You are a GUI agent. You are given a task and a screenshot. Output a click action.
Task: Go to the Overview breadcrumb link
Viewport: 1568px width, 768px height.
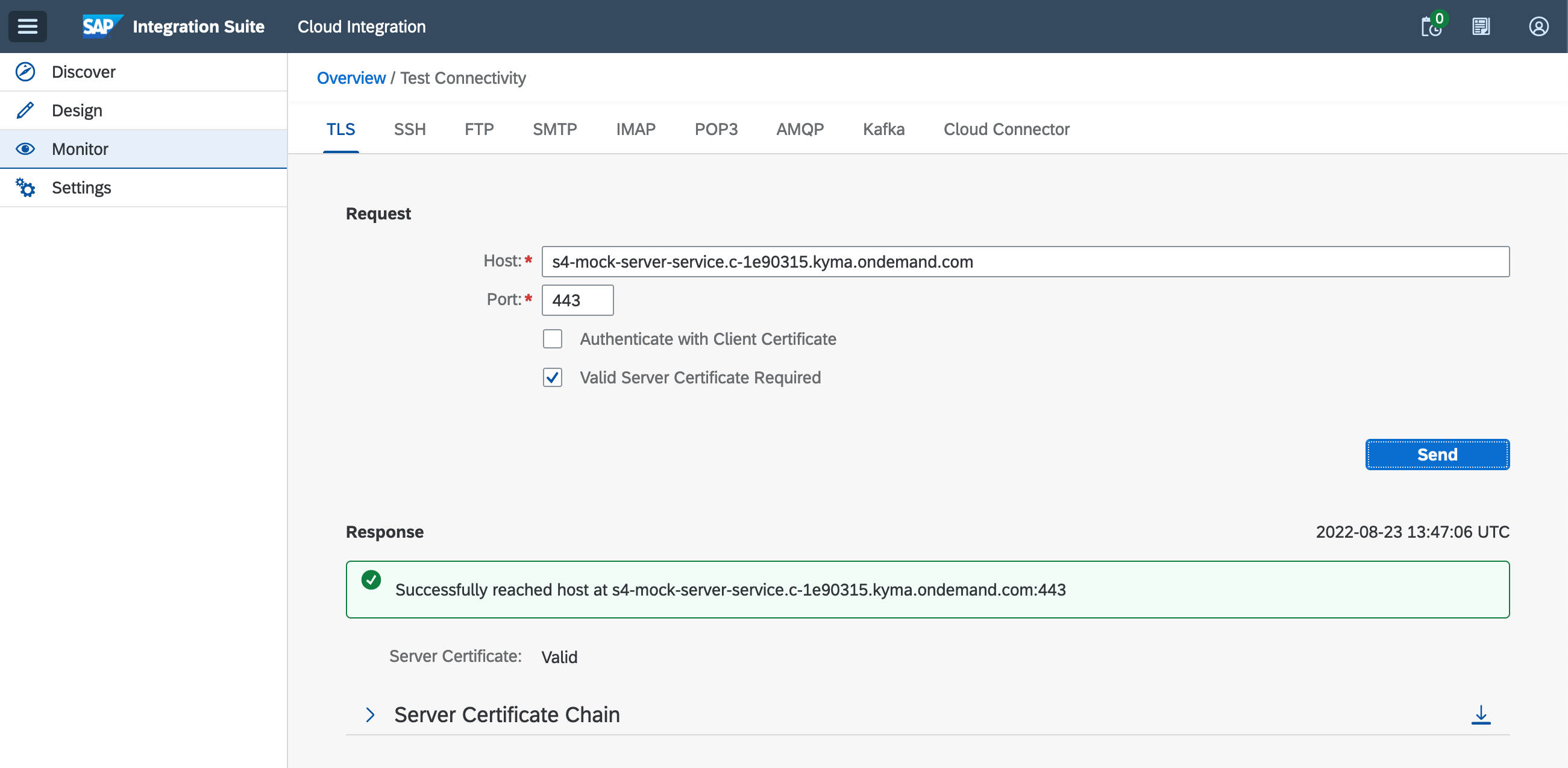[x=351, y=78]
